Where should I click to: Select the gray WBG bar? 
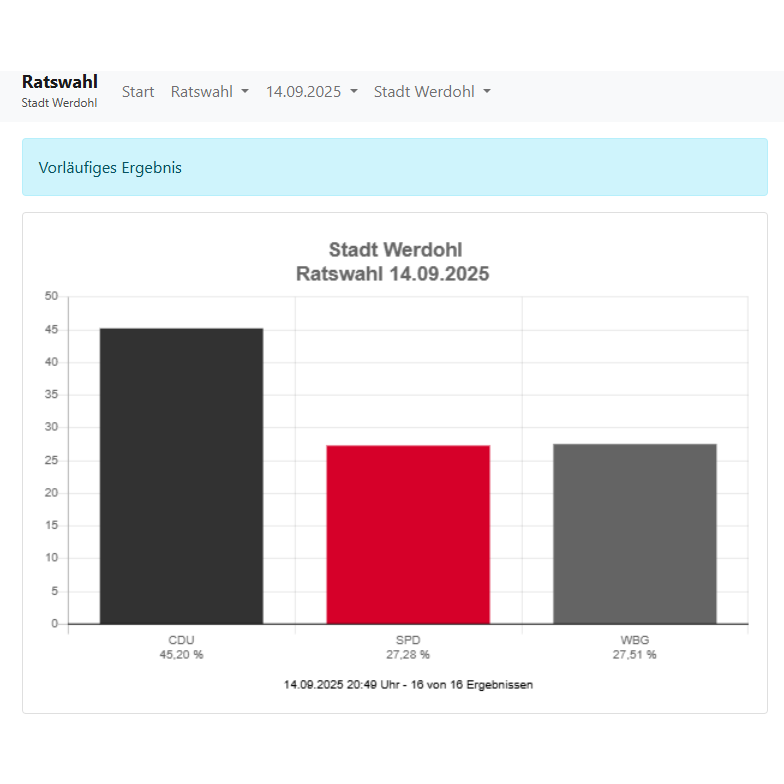point(634,533)
